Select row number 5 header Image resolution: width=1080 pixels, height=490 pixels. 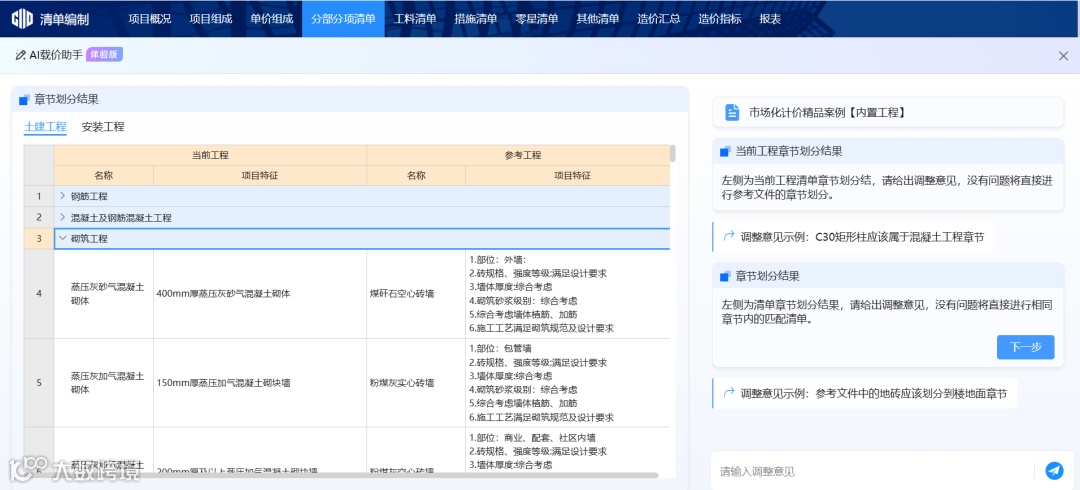(x=39, y=382)
